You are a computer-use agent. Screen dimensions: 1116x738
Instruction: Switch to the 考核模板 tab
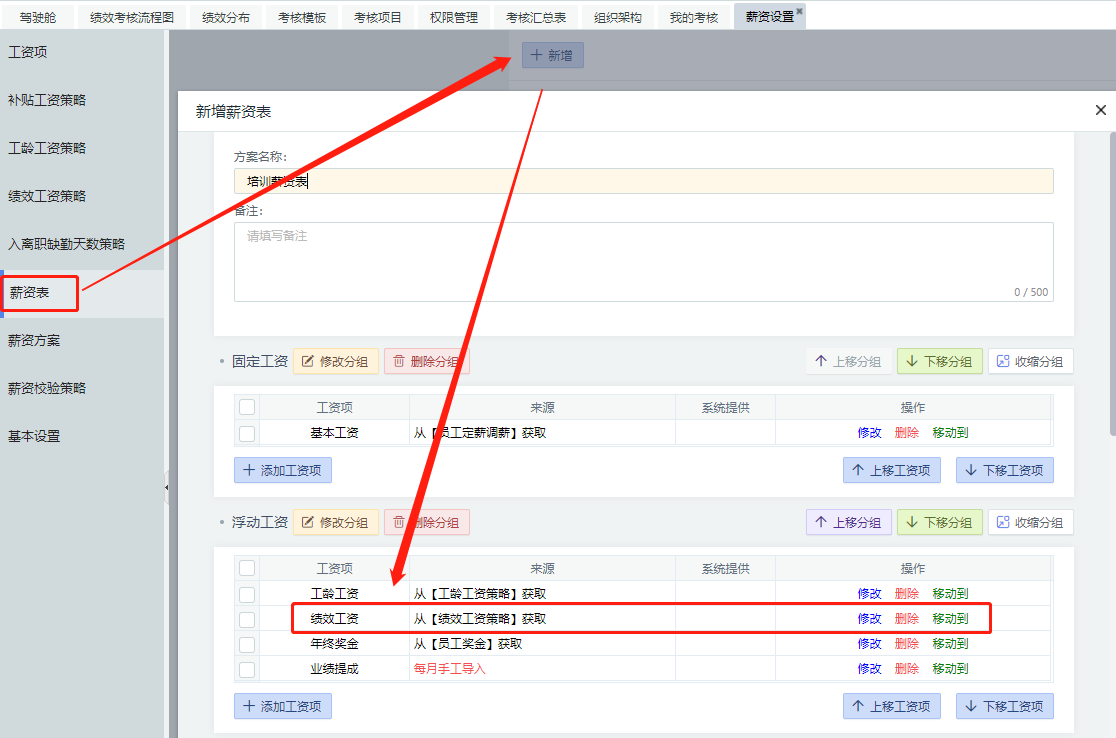[x=302, y=17]
